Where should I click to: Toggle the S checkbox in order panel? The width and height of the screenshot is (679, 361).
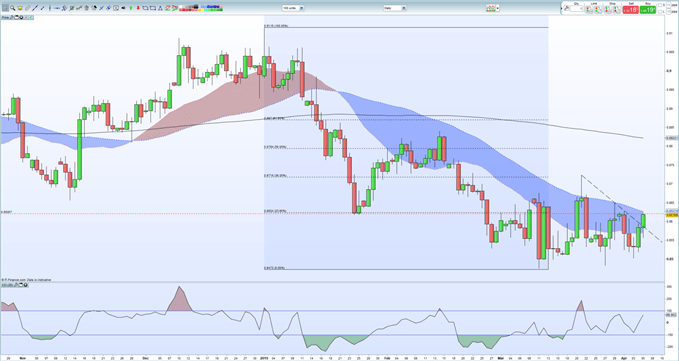(660, 5)
